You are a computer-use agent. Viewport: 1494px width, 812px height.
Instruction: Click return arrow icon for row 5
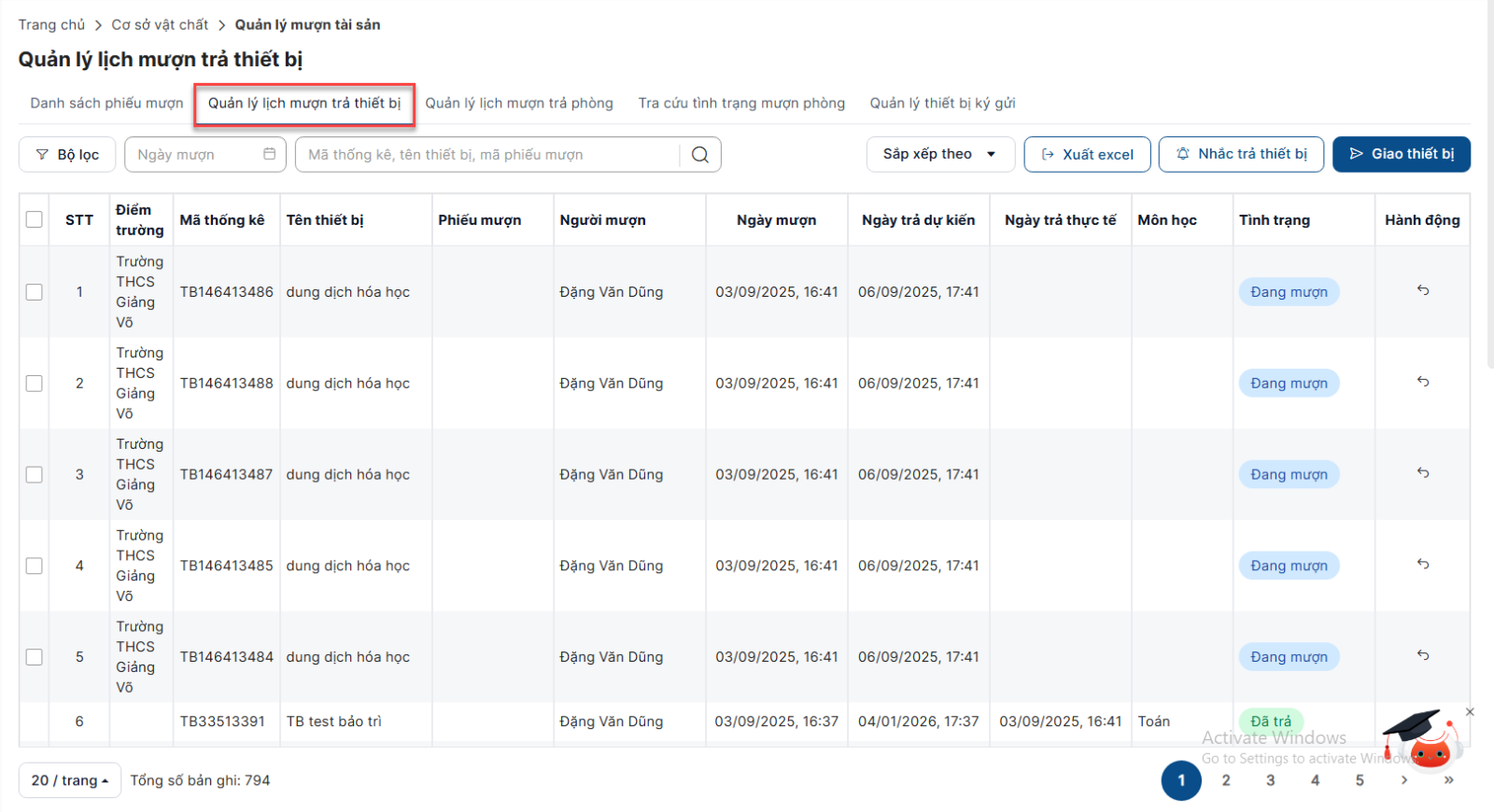click(x=1422, y=655)
